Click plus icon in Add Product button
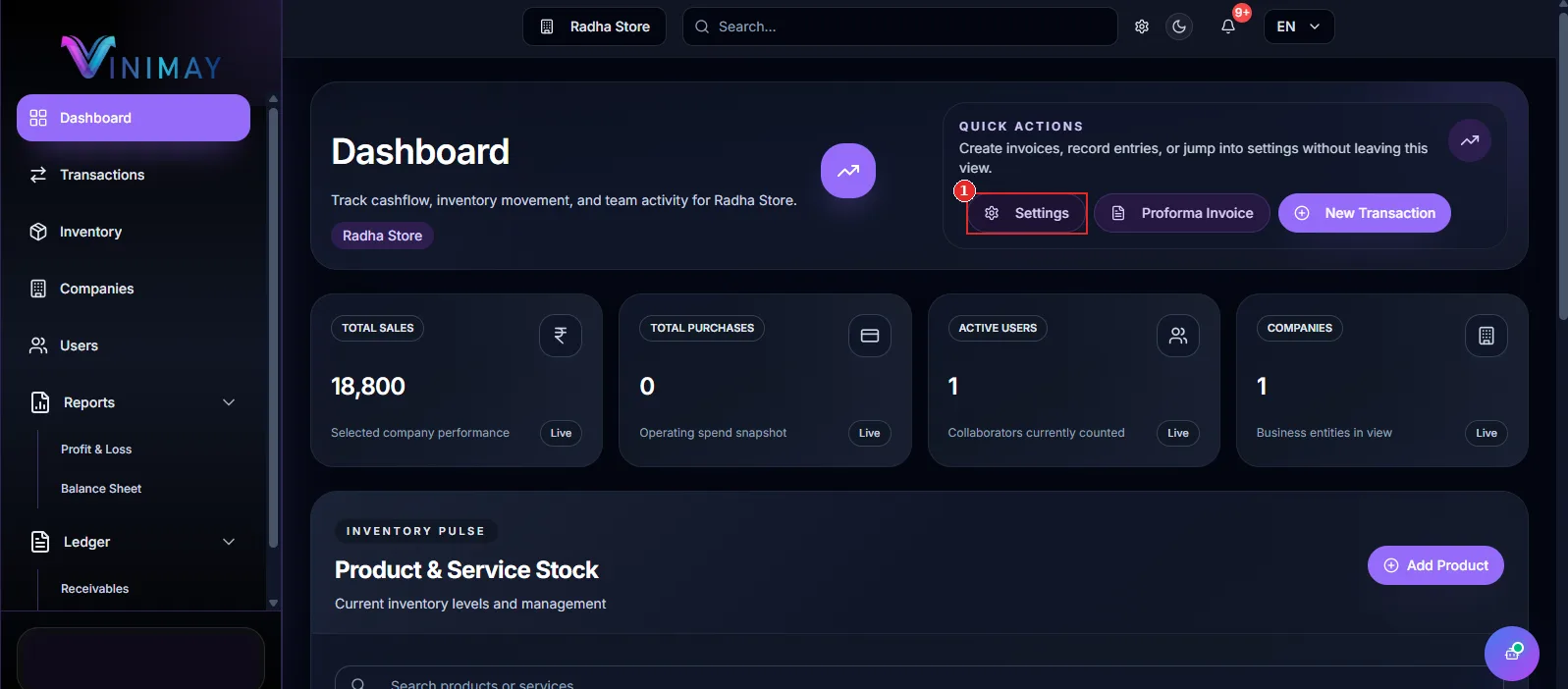This screenshot has width=1568, height=689. click(x=1391, y=565)
